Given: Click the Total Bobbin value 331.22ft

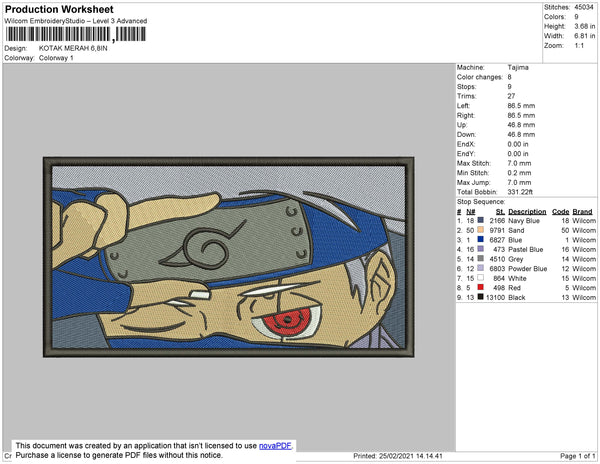Looking at the screenshot, I should pos(520,192).
